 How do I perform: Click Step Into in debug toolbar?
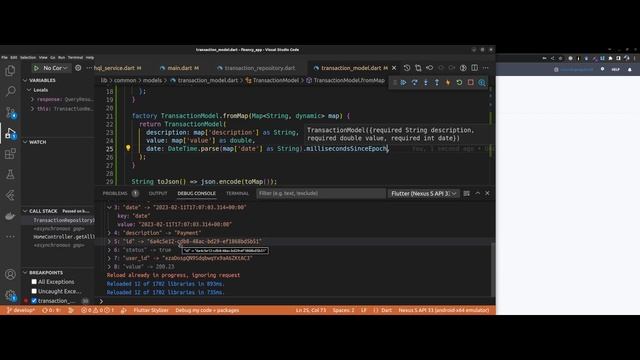pos(426,82)
